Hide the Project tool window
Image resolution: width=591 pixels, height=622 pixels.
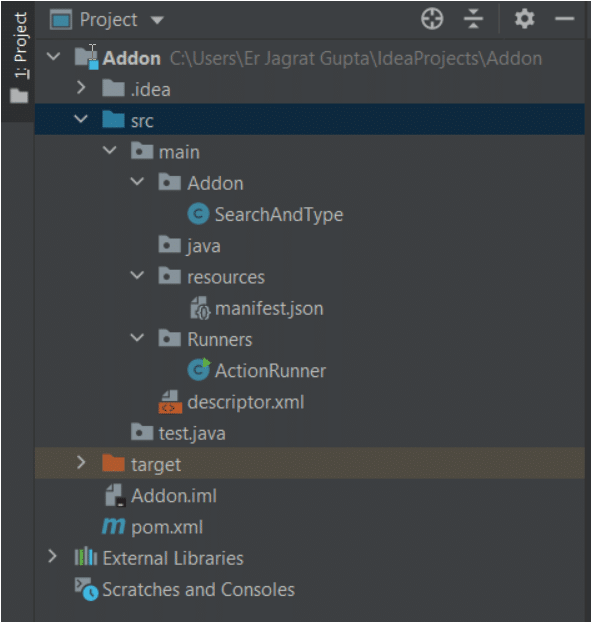pyautogui.click(x=564, y=19)
